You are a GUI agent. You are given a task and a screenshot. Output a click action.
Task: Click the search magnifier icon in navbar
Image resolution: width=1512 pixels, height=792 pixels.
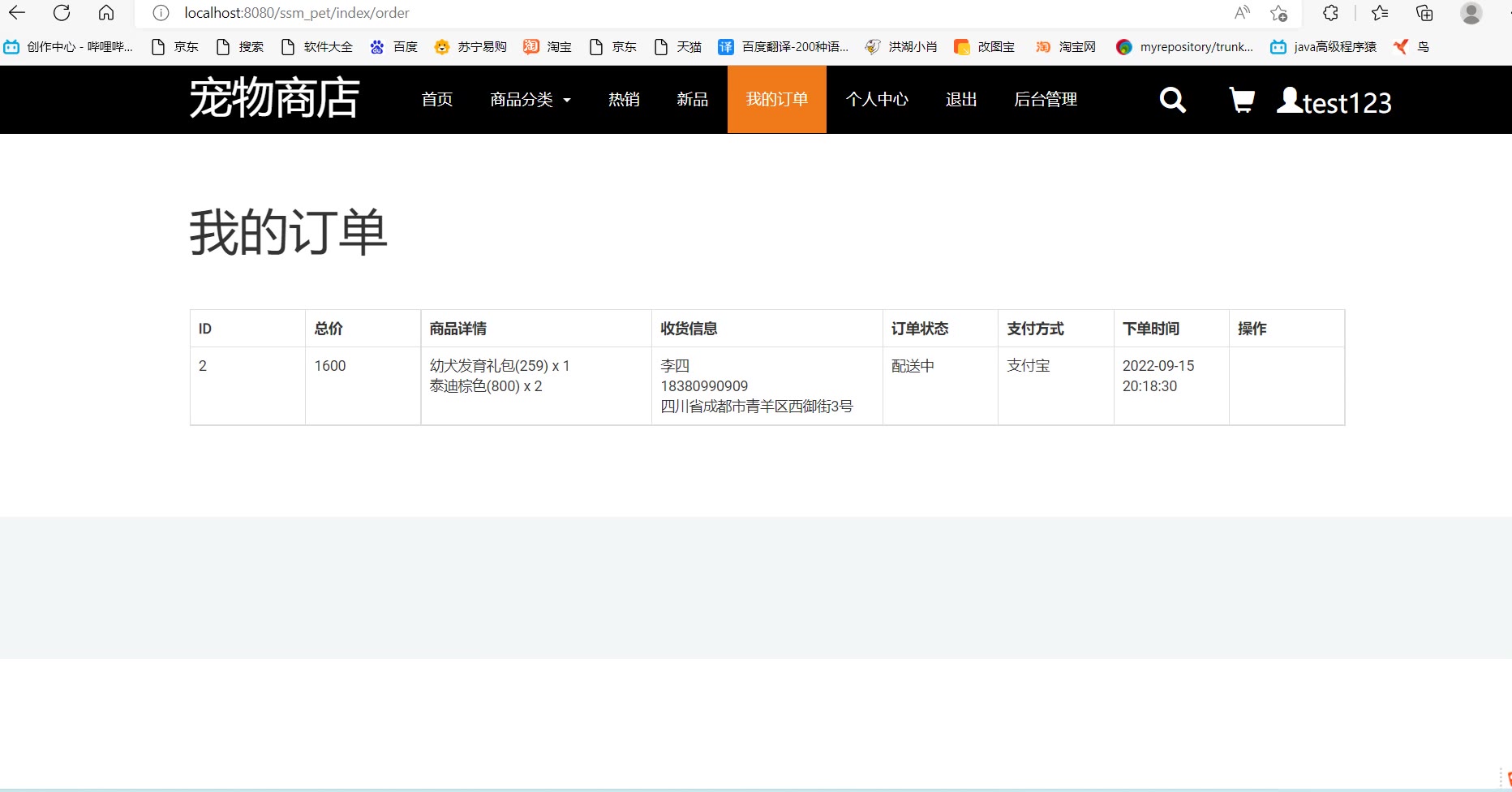[x=1173, y=100]
